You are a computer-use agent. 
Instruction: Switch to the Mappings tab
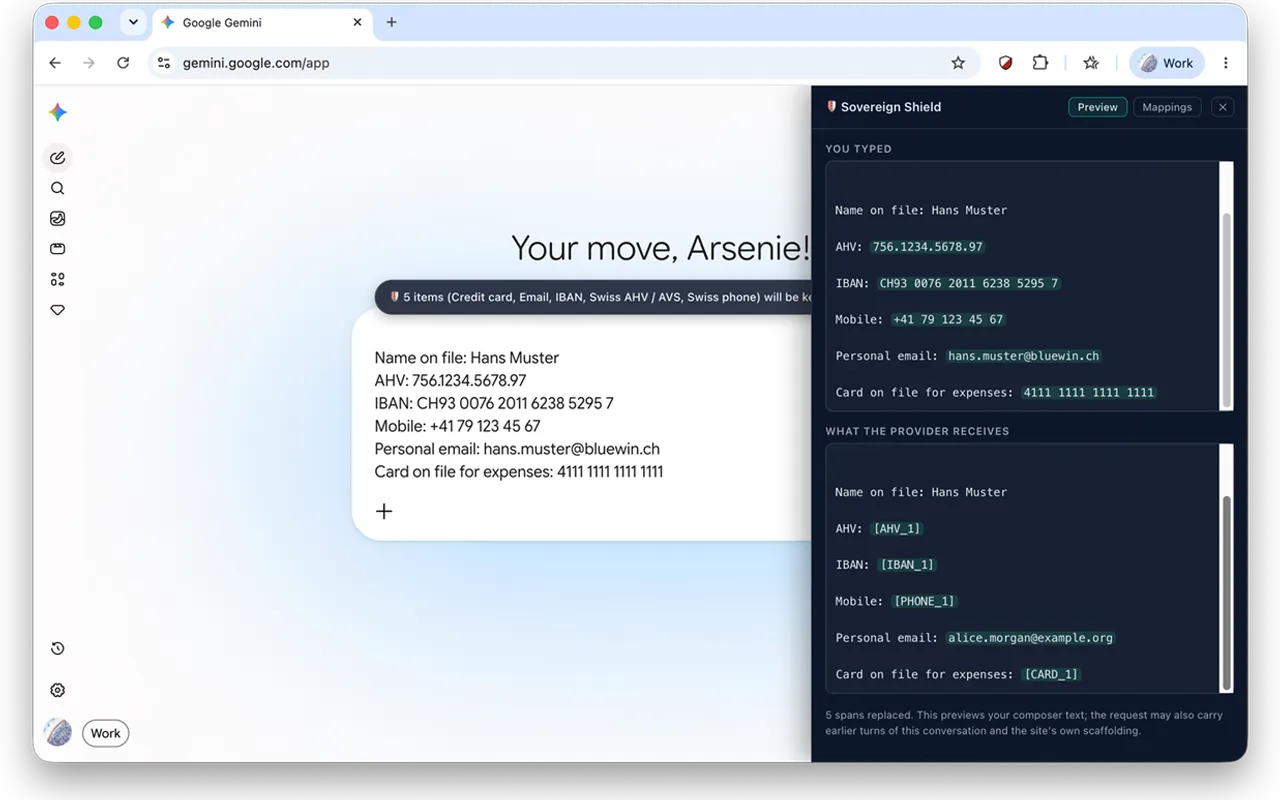pyautogui.click(x=1167, y=107)
